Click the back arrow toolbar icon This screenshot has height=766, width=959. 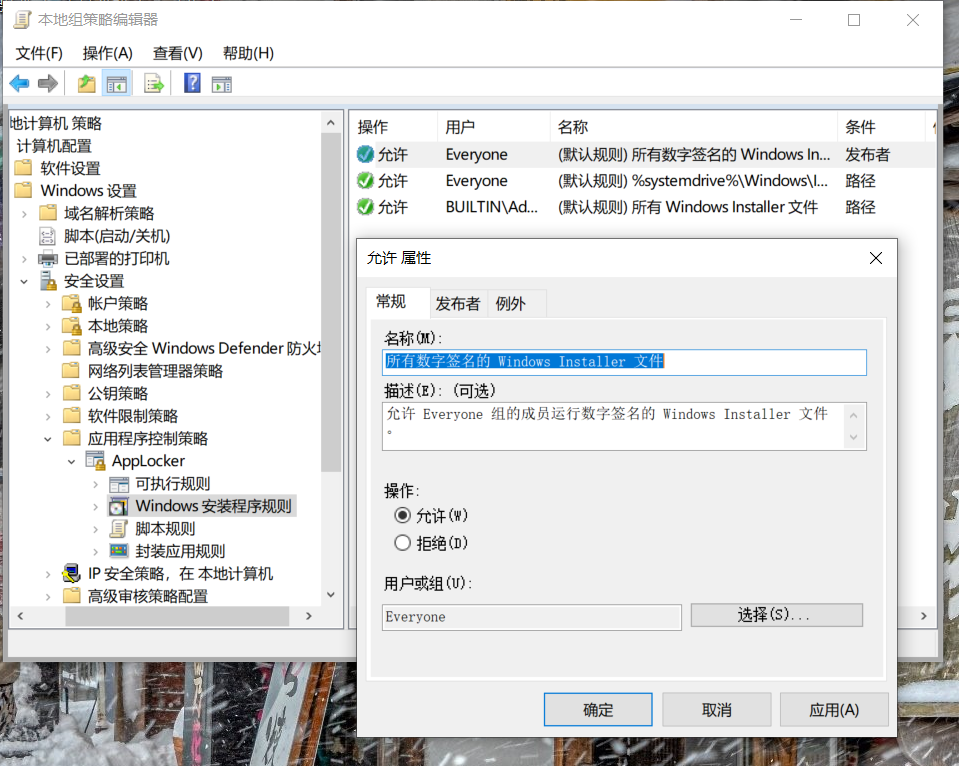tap(19, 84)
